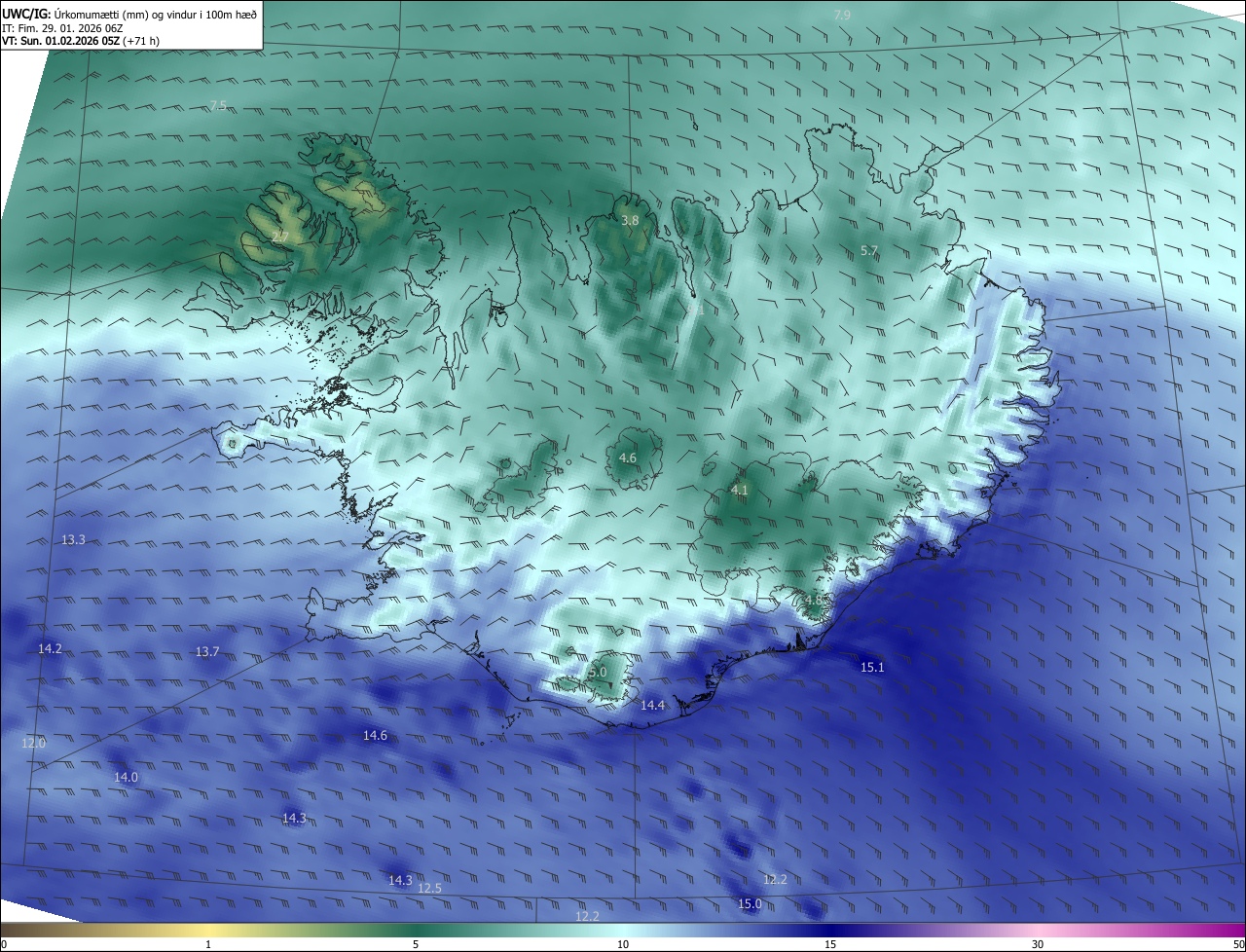
Task: Click the 15.1 value southeast of Iceland
Action: pyautogui.click(x=872, y=667)
